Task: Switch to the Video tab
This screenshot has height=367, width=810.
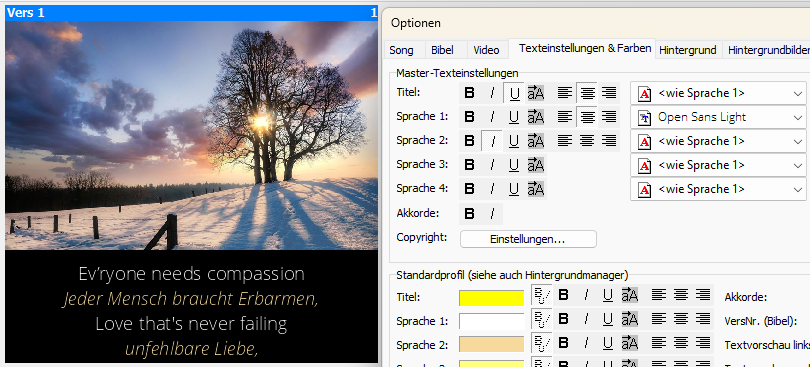Action: (487, 50)
